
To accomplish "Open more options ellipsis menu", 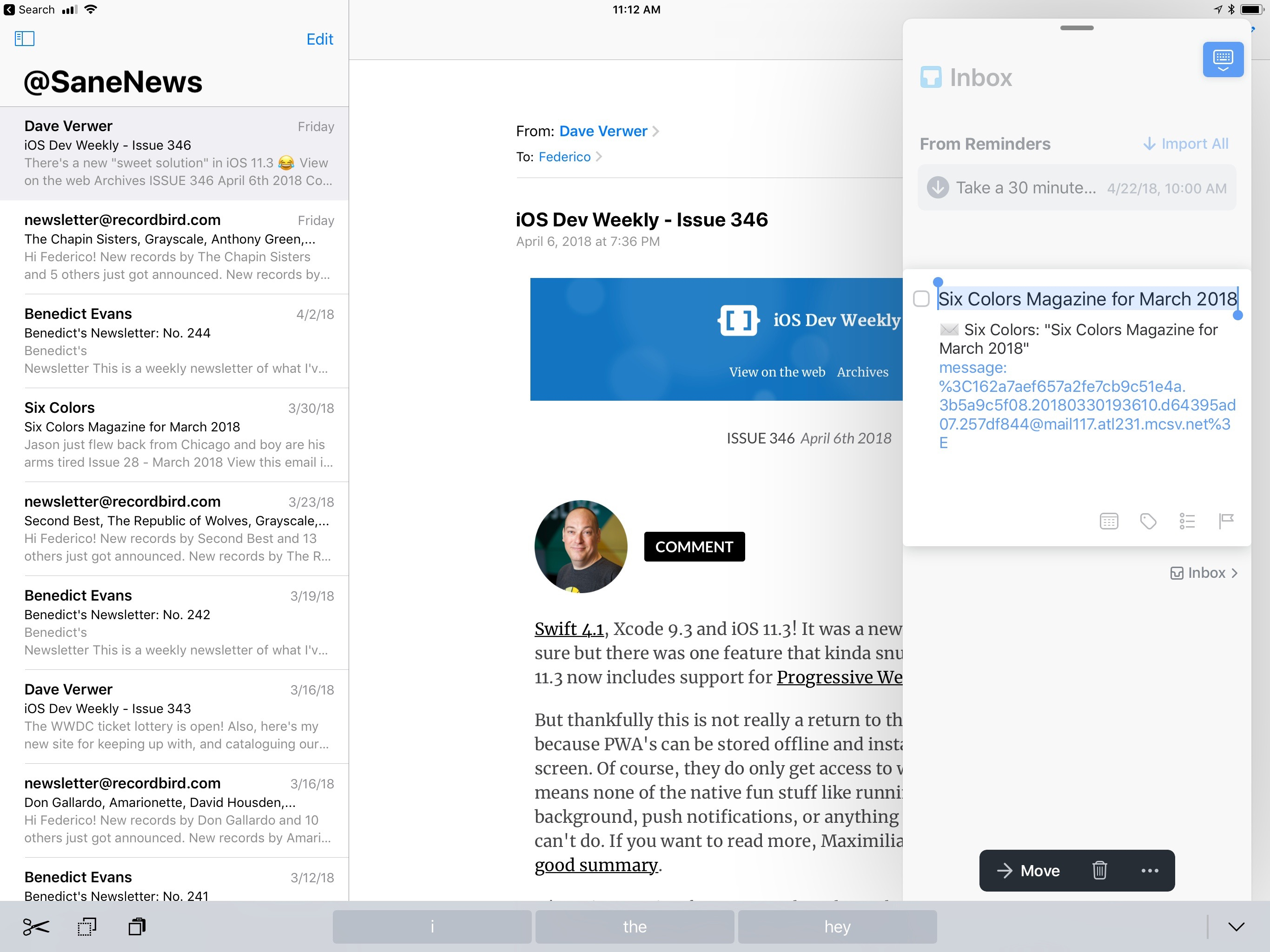I will [1150, 871].
